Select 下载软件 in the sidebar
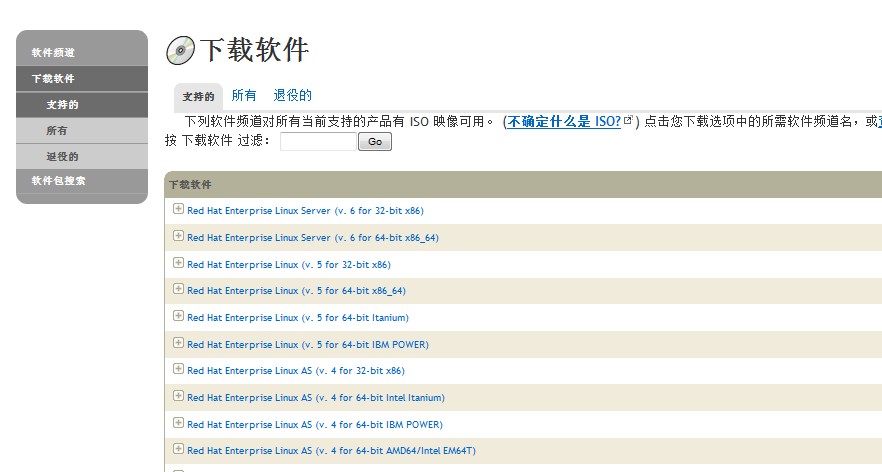Screen dimensions: 882x472 coord(82,79)
